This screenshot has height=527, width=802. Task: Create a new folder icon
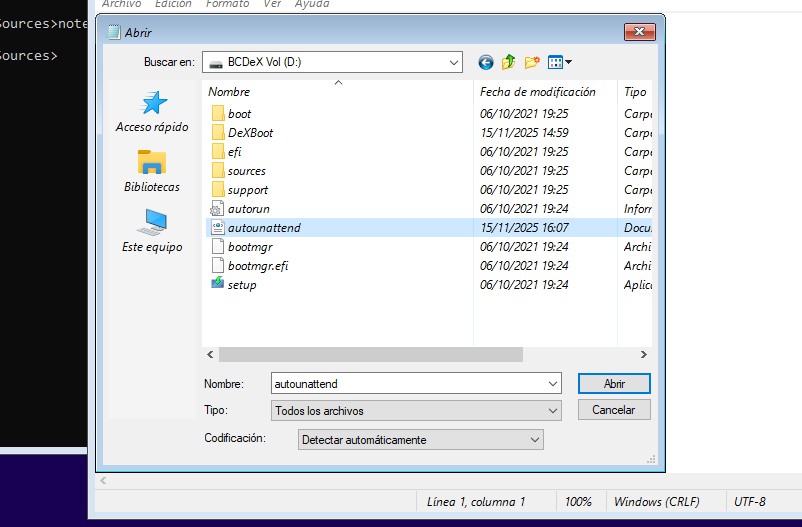coord(532,62)
